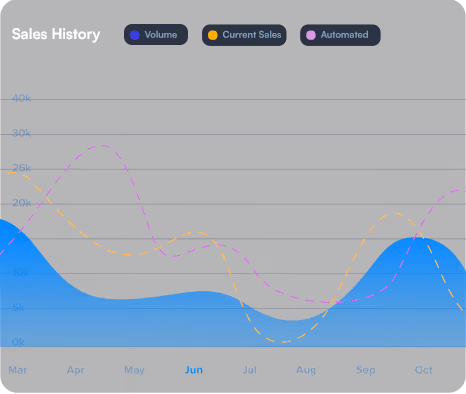Image resolution: width=466 pixels, height=394 pixels.
Task: Click the blue Volume color dot
Action: [x=135, y=35]
